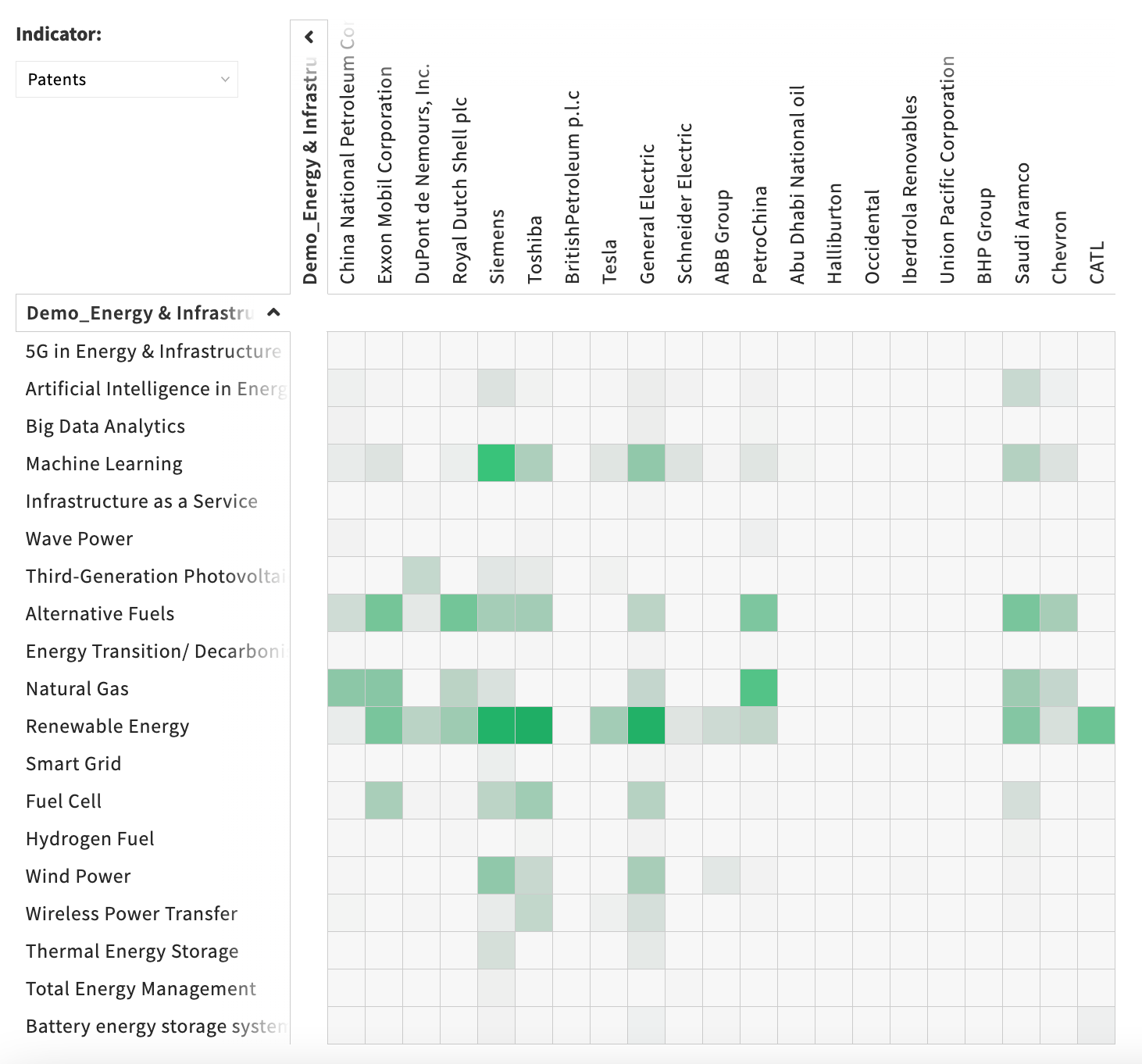Click Toshiba Renewable Energy heatmap cell
The height and width of the screenshot is (1064, 1142).
[534, 726]
